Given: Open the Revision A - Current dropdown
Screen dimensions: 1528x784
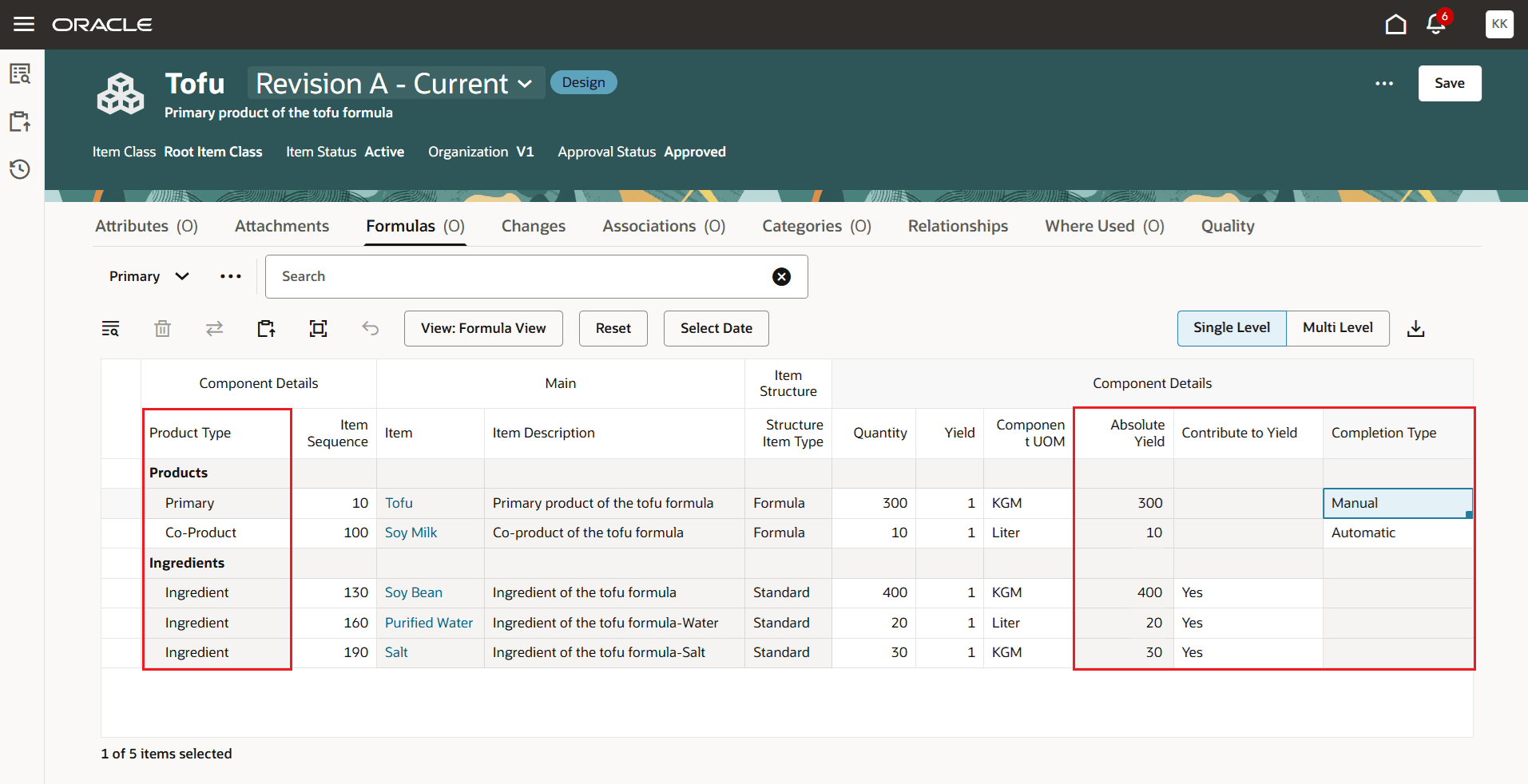Looking at the screenshot, I should click(395, 82).
